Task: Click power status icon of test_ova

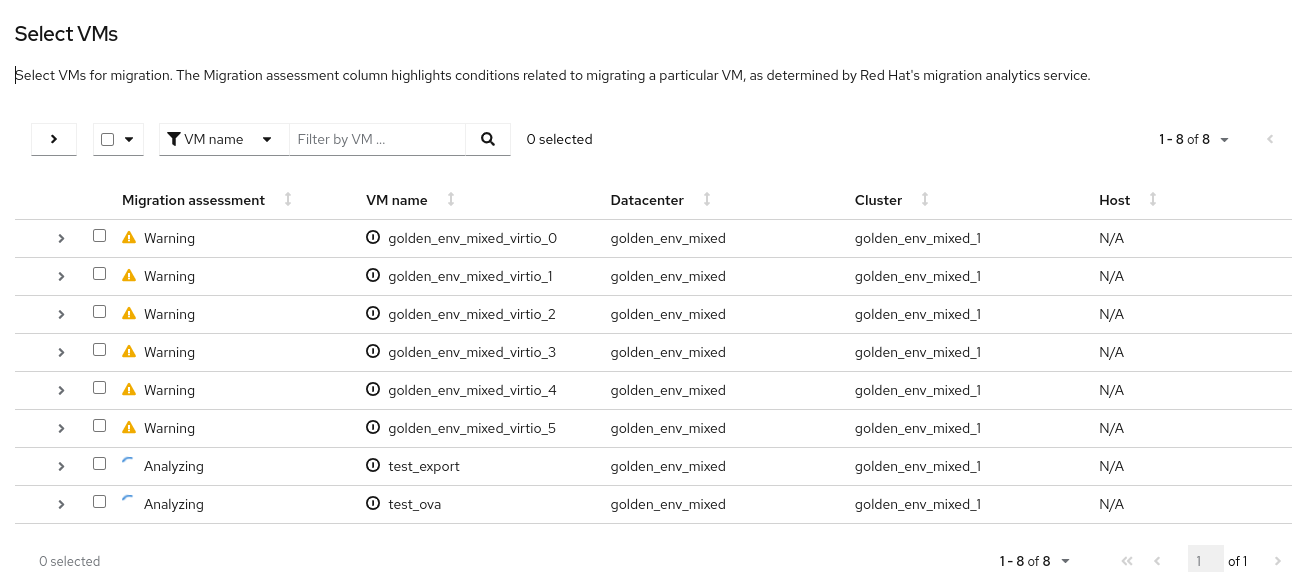Action: (373, 504)
